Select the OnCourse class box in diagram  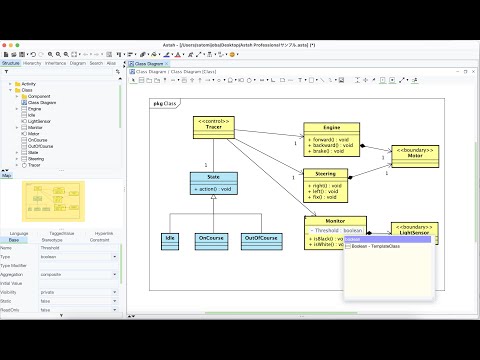pyautogui.click(x=211, y=242)
